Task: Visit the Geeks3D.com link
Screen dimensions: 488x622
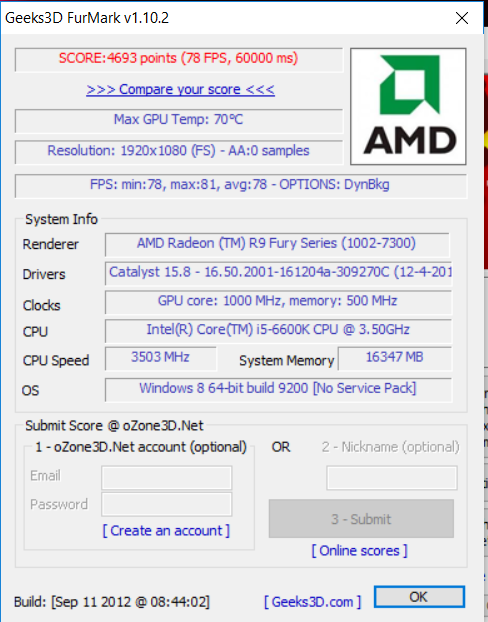Action: tap(313, 602)
